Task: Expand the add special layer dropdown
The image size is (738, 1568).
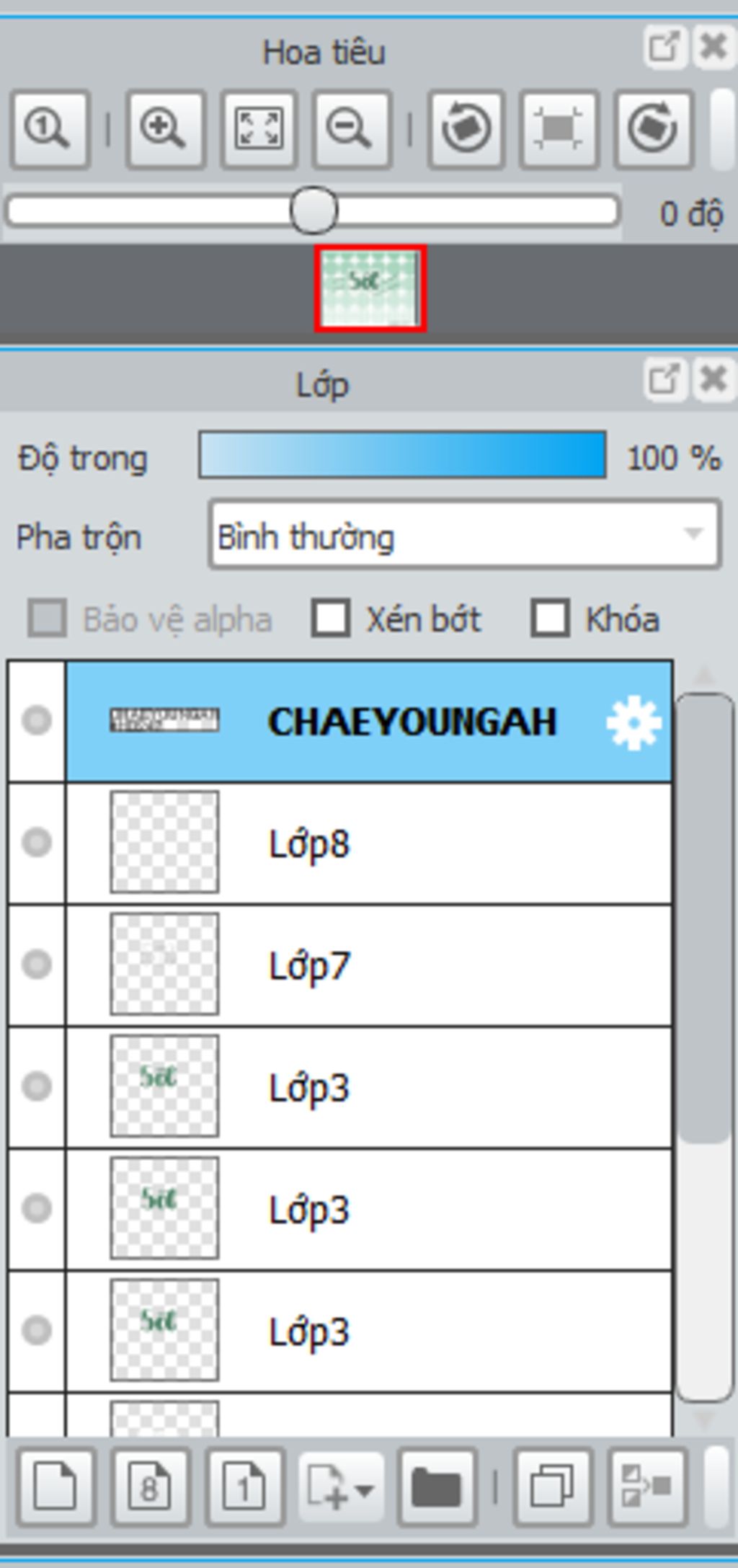Action: pos(340,1487)
